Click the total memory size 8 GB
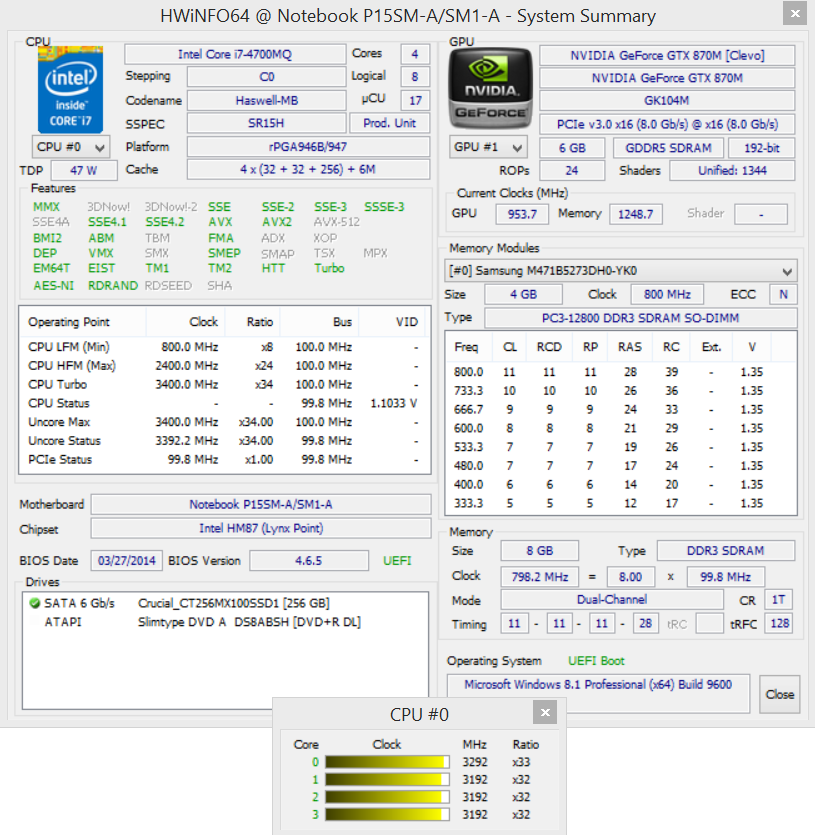 (x=540, y=551)
